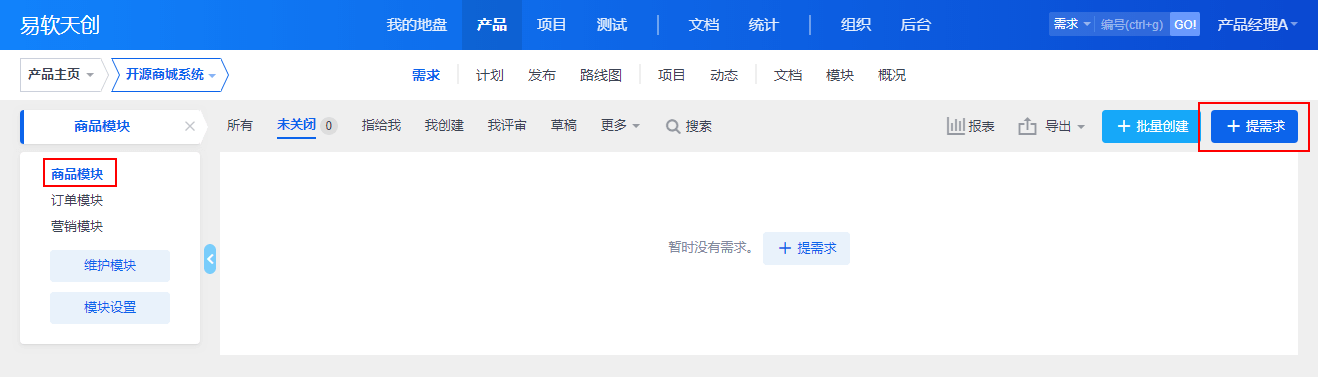
Task: Click the 模块设置 button
Action: (x=110, y=308)
